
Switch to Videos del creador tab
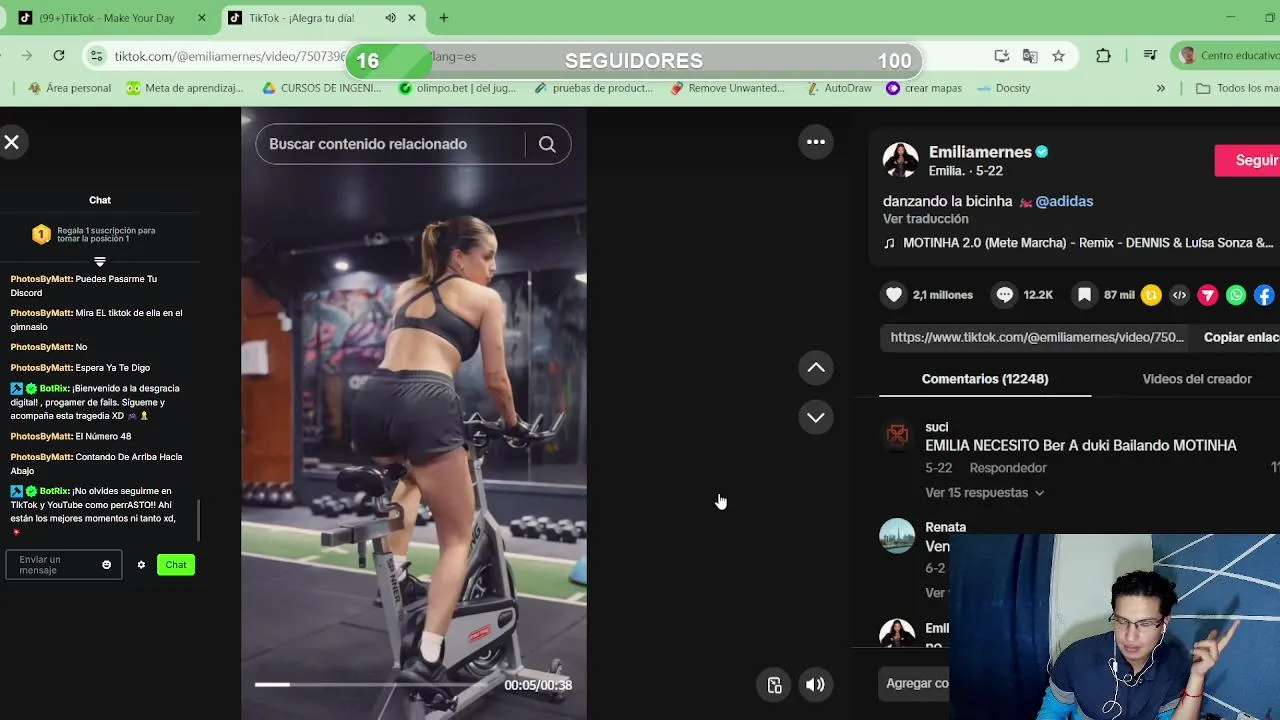click(x=1197, y=379)
